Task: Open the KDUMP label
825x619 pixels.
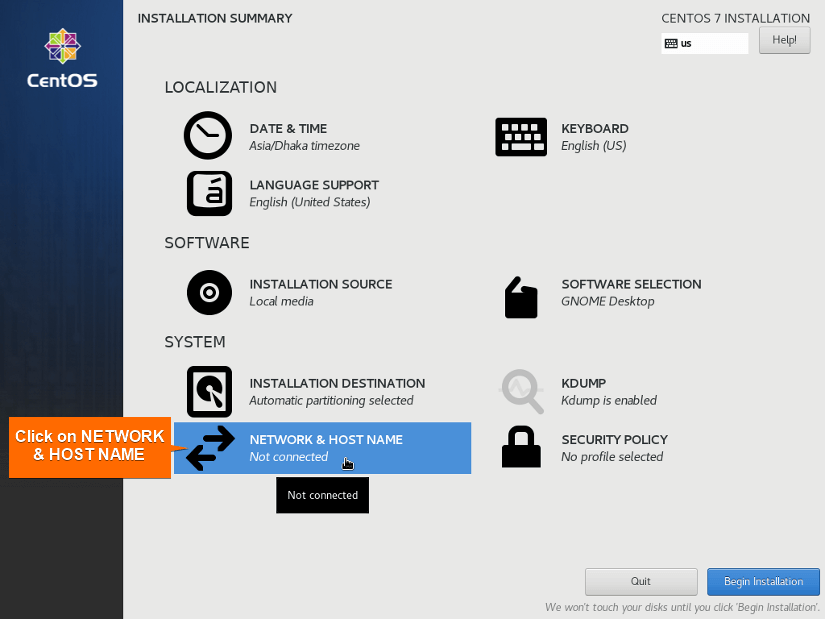Action: [583, 384]
